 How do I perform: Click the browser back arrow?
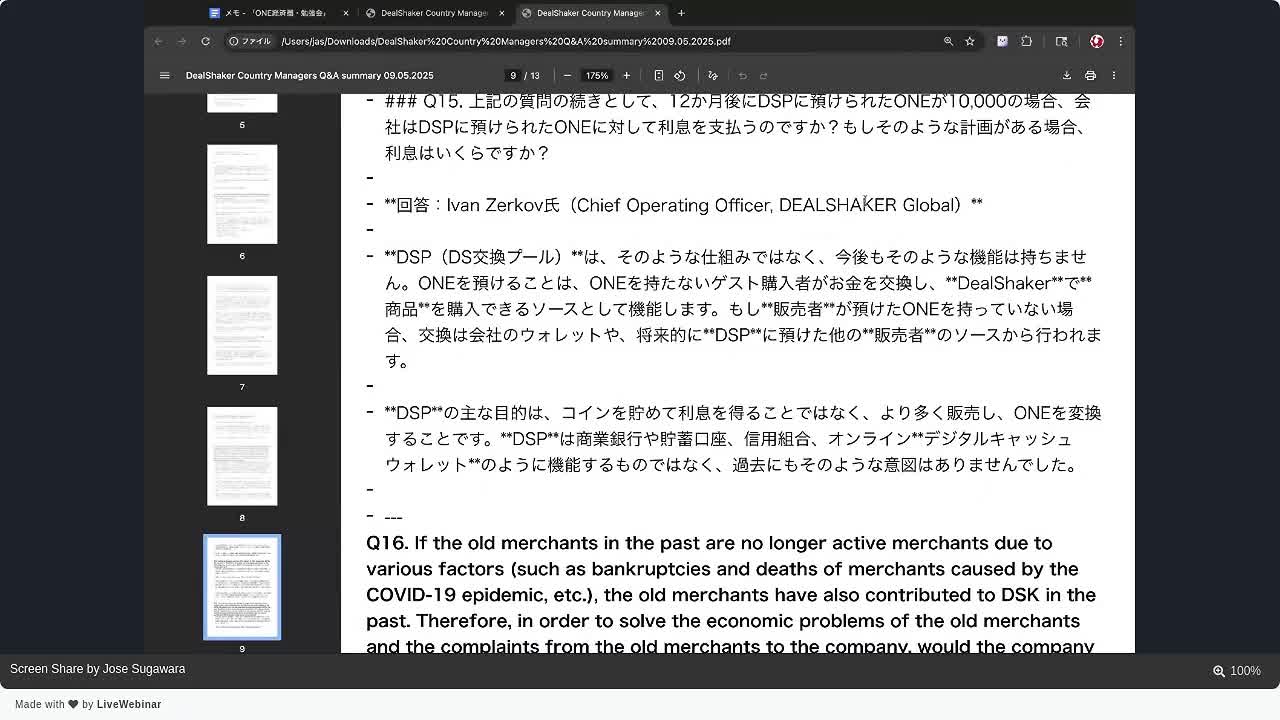pyautogui.click(x=158, y=41)
